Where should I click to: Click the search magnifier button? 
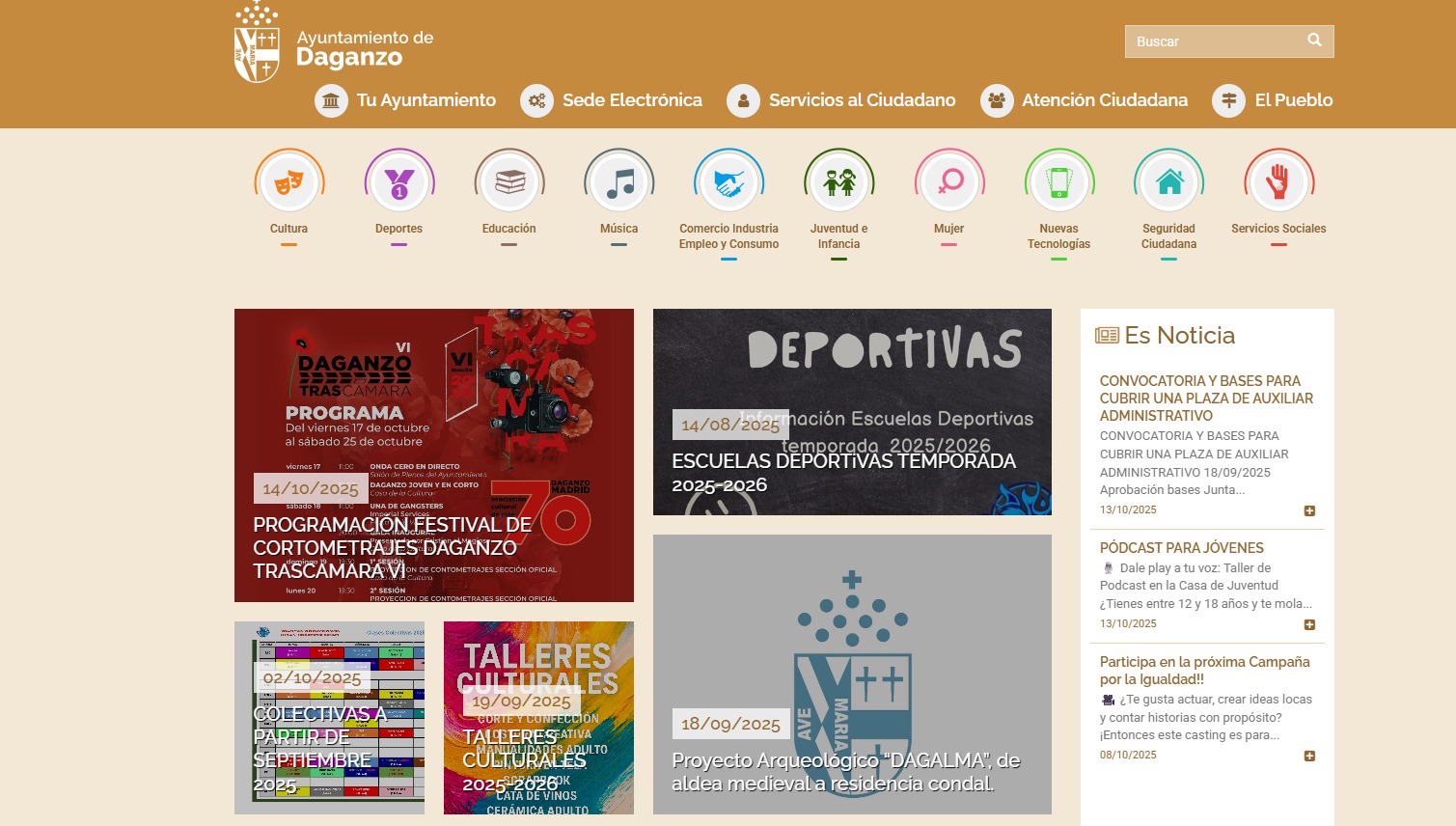coord(1314,41)
